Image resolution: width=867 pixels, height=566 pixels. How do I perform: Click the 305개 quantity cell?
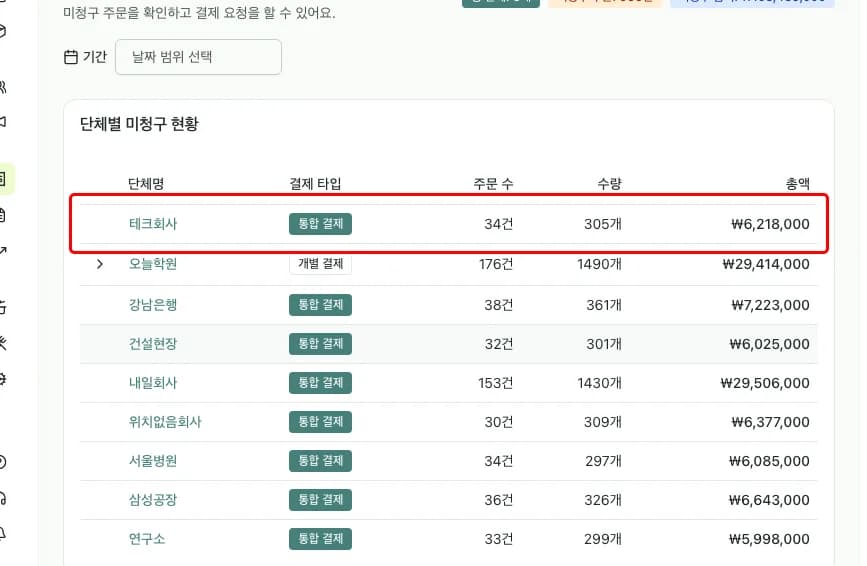tap(603, 224)
